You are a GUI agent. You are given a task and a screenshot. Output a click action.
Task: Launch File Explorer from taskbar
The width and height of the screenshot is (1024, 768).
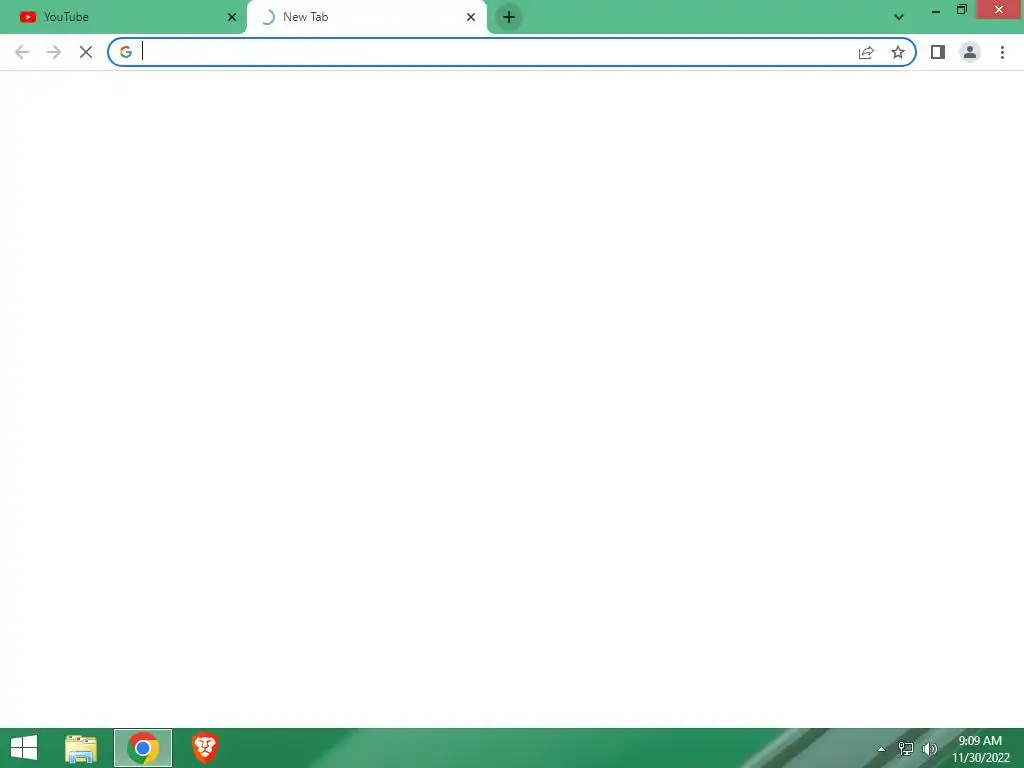pos(81,748)
